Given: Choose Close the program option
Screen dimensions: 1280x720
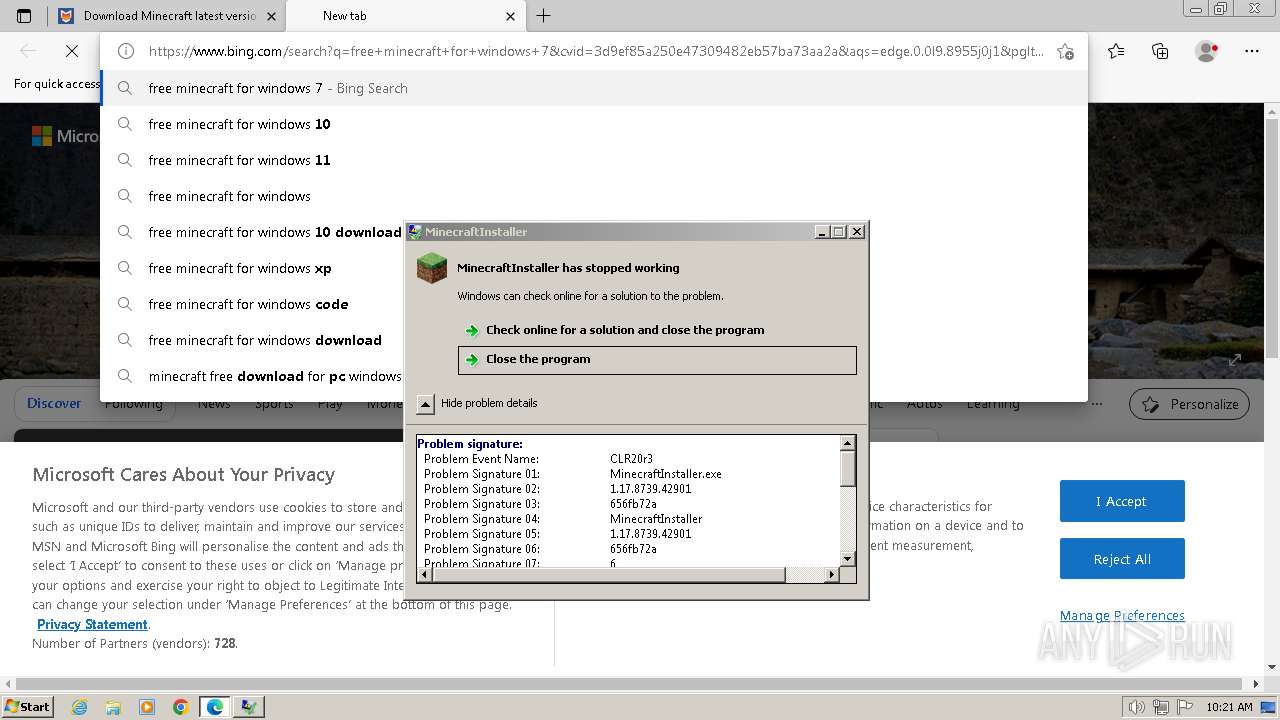Looking at the screenshot, I should click(x=657, y=360).
